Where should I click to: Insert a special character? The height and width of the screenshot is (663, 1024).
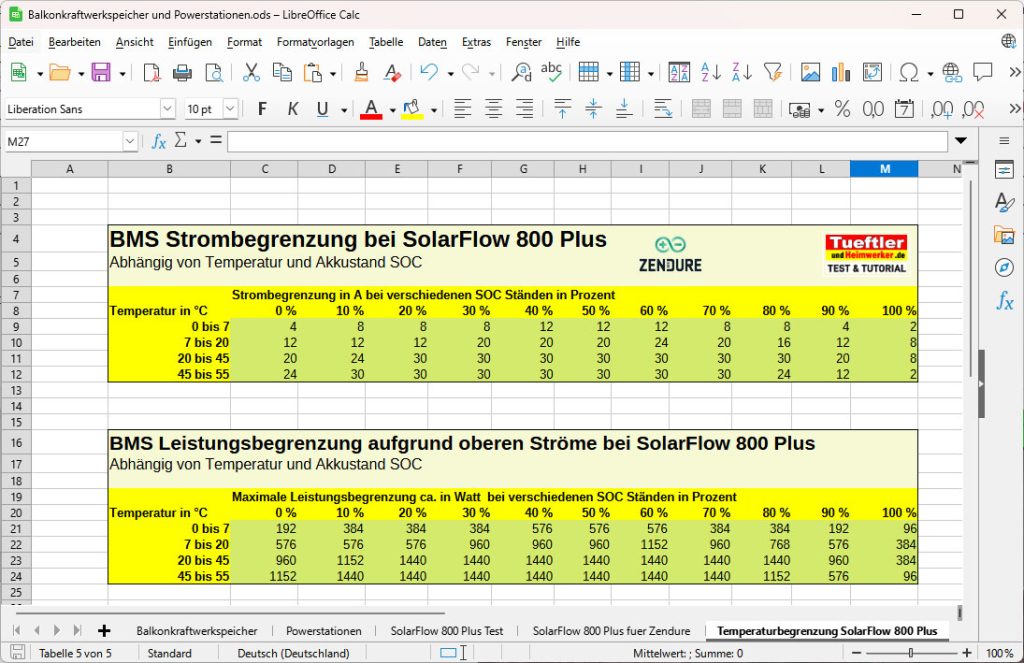tap(907, 74)
